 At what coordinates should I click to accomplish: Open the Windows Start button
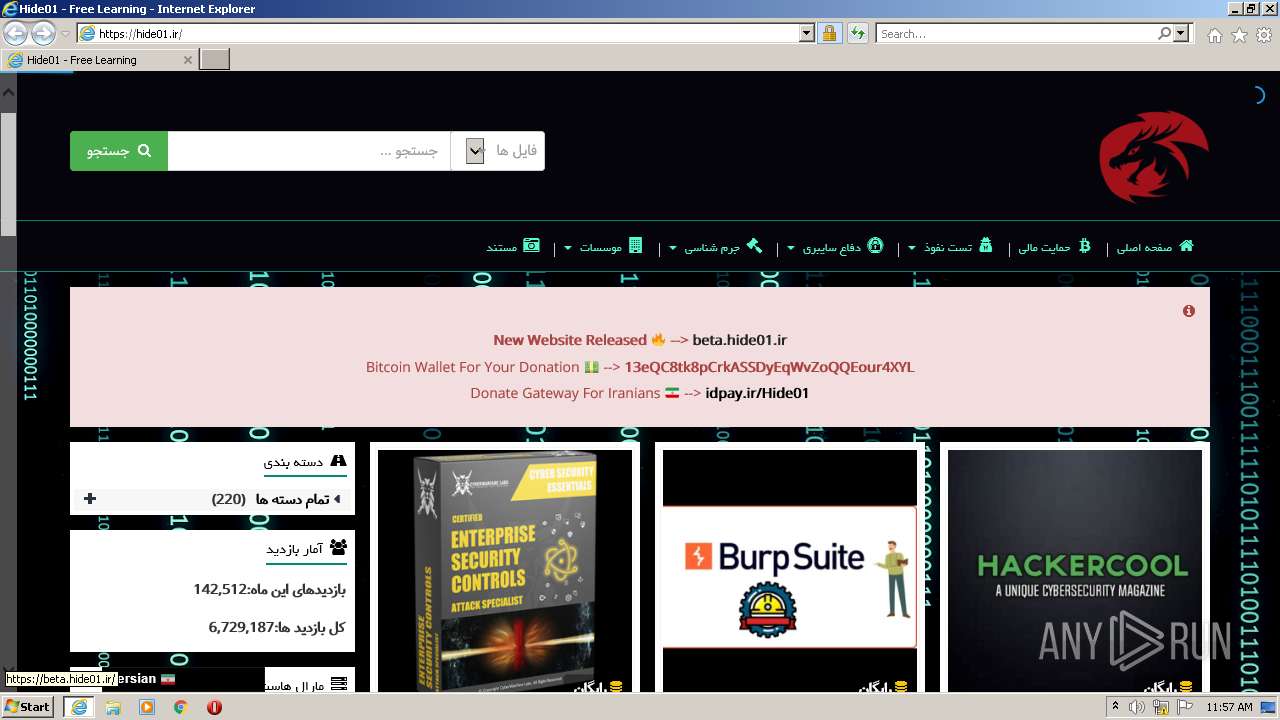(28, 707)
